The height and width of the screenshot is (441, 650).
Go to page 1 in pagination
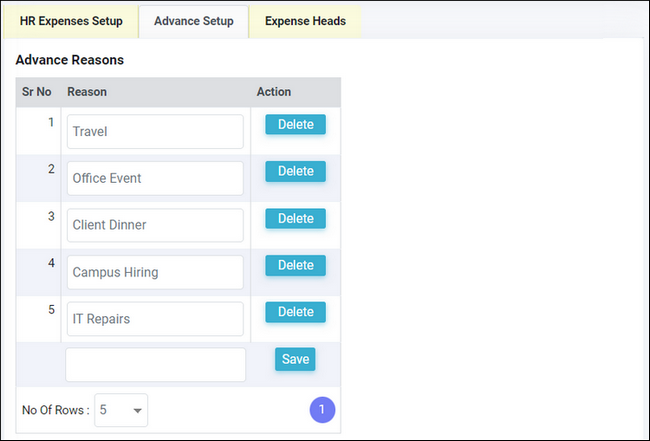point(322,410)
